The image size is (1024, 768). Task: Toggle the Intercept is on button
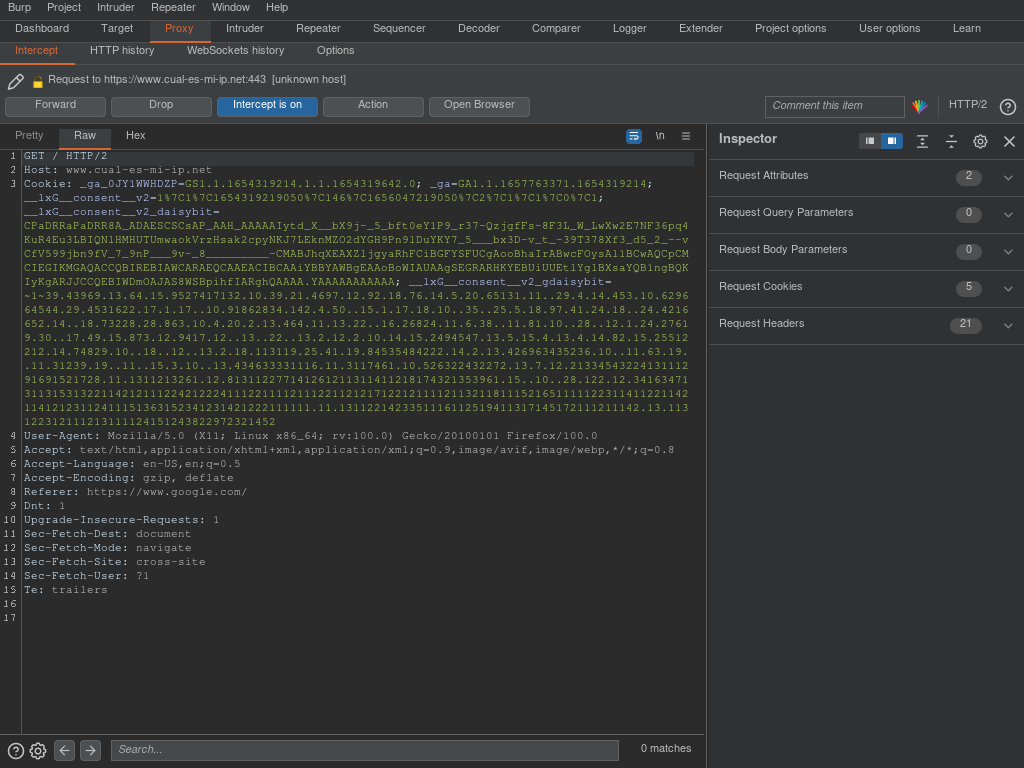pyautogui.click(x=267, y=106)
